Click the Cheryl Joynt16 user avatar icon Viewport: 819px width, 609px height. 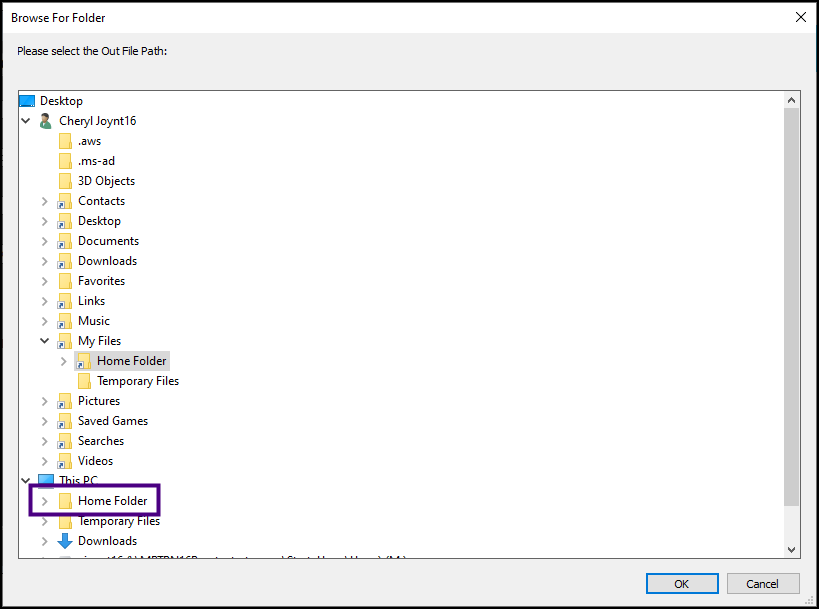click(x=45, y=121)
